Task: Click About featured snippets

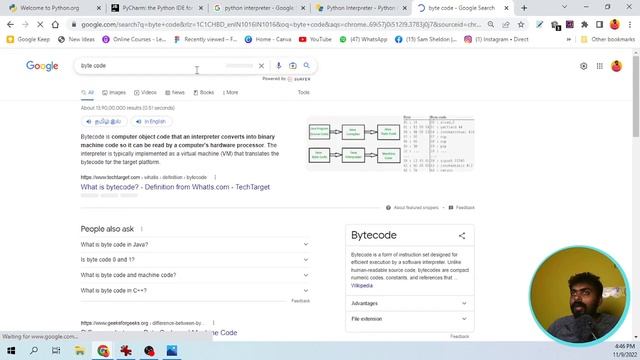Action: pyautogui.click(x=412, y=208)
